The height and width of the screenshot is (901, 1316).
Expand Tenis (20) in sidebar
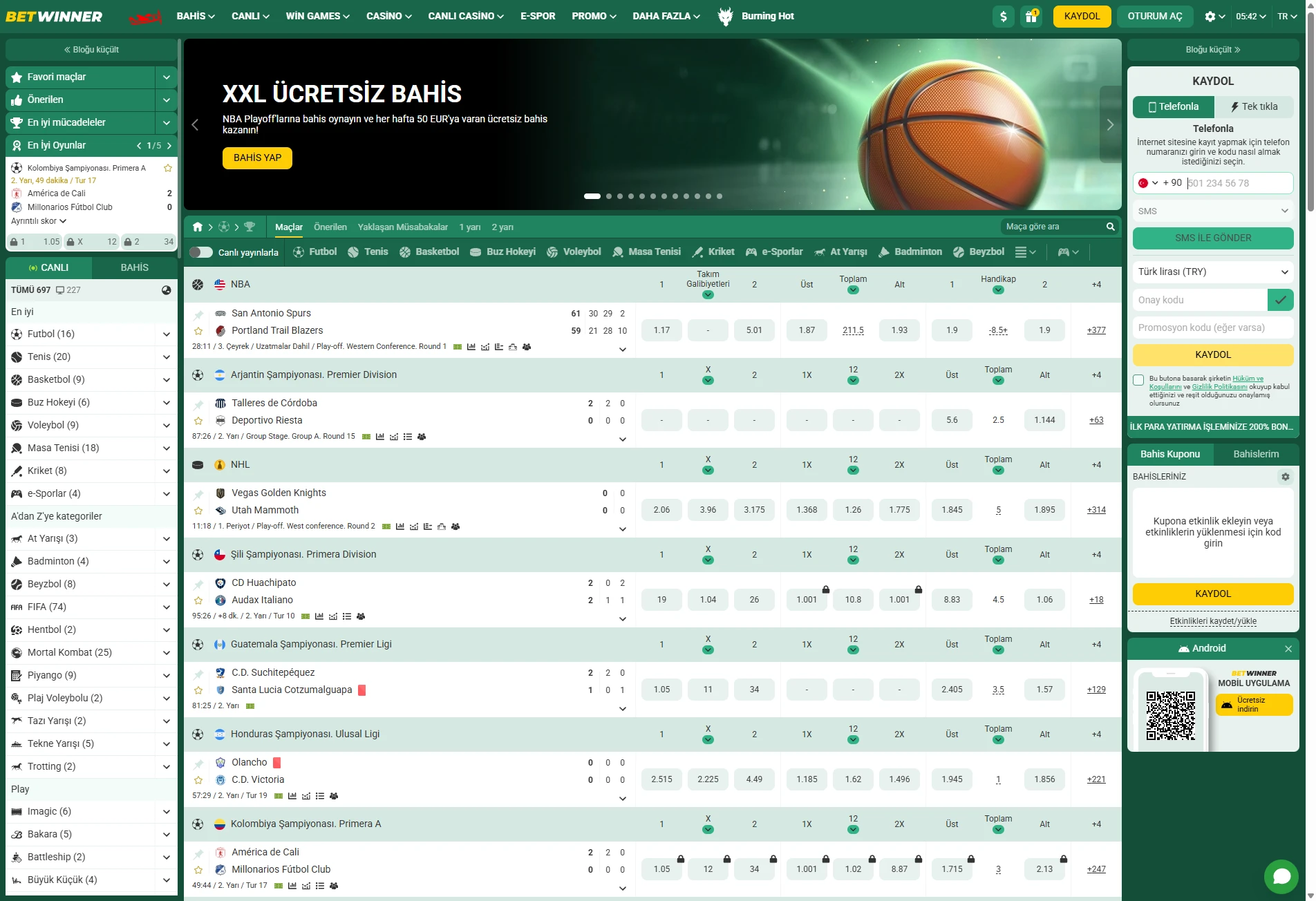click(x=166, y=357)
